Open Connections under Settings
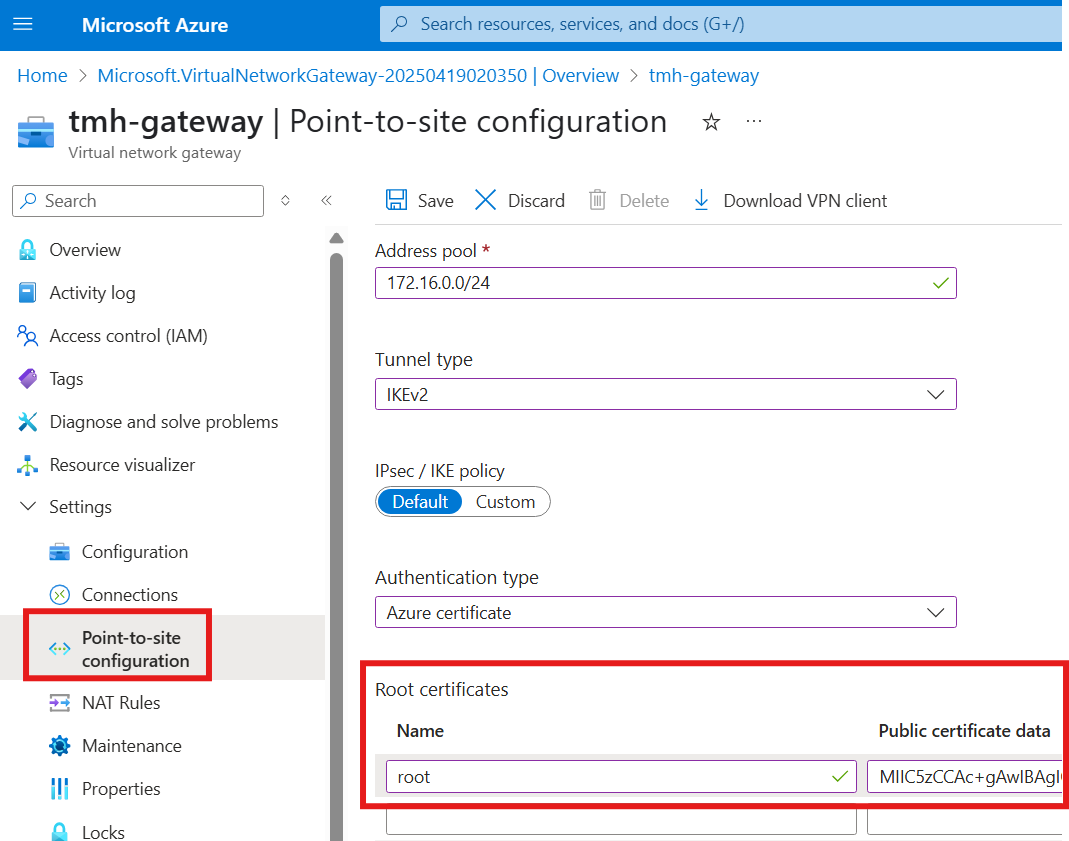Viewport: 1069px width, 841px height. click(x=130, y=595)
